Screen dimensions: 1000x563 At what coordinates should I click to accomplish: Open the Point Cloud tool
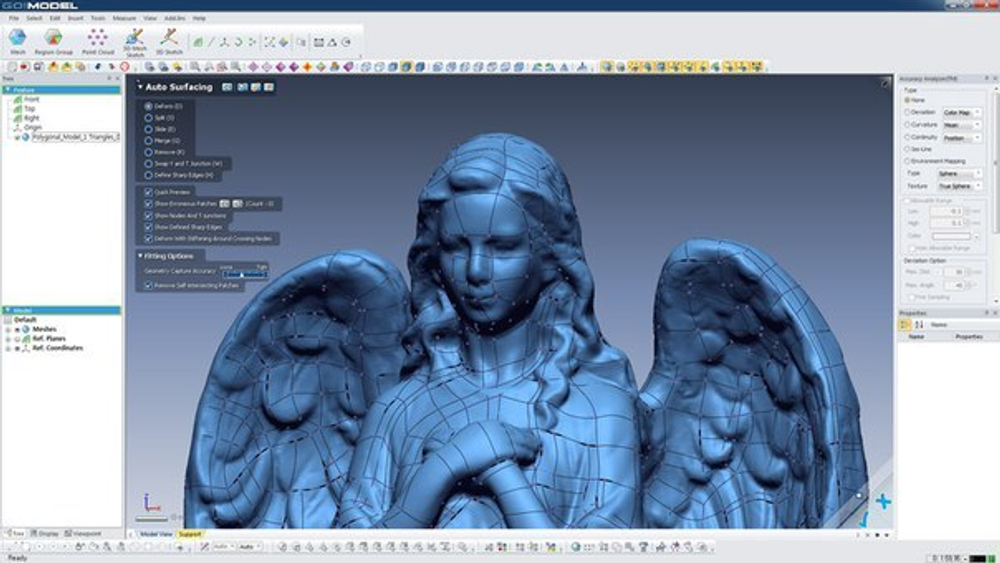tap(98, 42)
